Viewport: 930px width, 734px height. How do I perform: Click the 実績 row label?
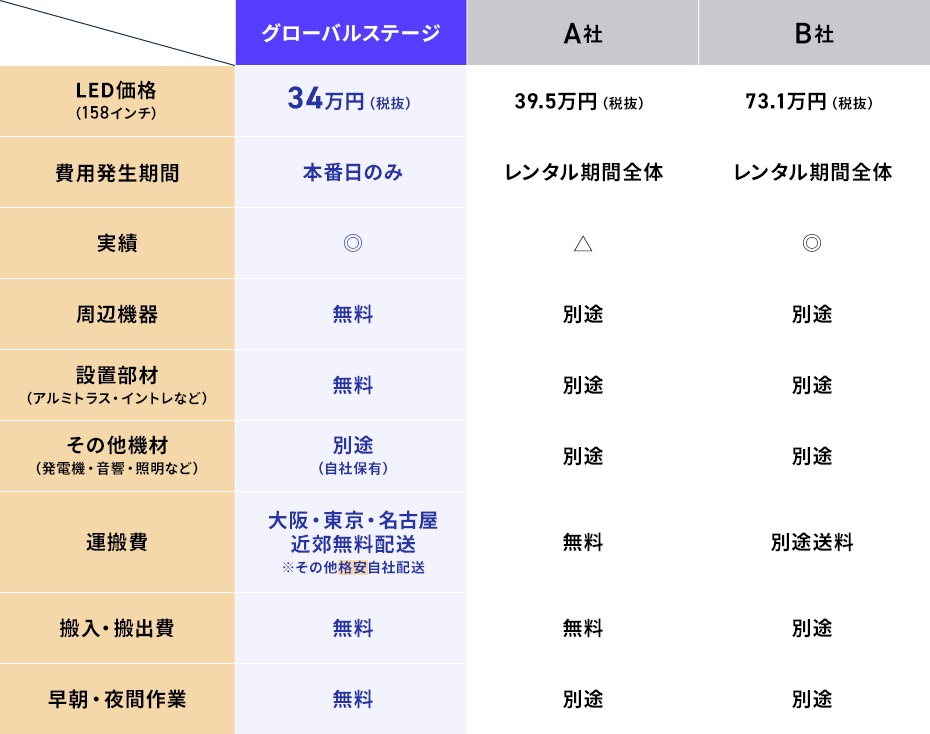(117, 243)
